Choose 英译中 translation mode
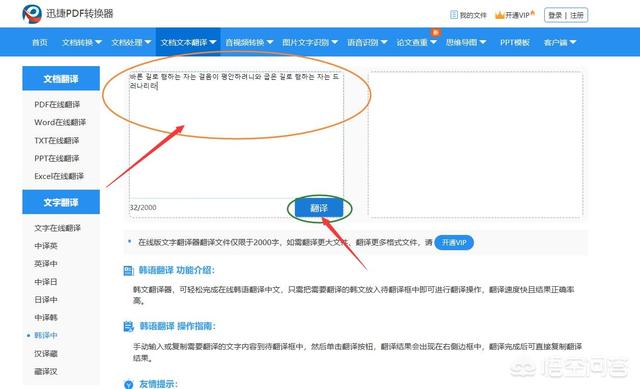The width and height of the screenshot is (640, 389). tap(46, 264)
